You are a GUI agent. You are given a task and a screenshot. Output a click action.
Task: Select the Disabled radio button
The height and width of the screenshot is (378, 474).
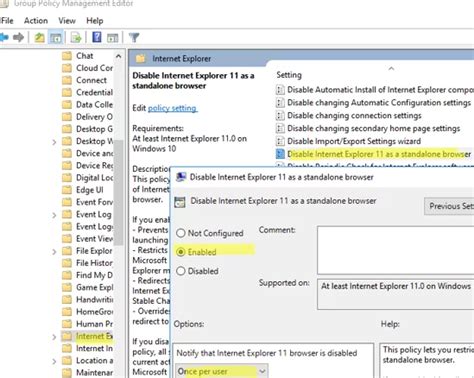(x=181, y=271)
